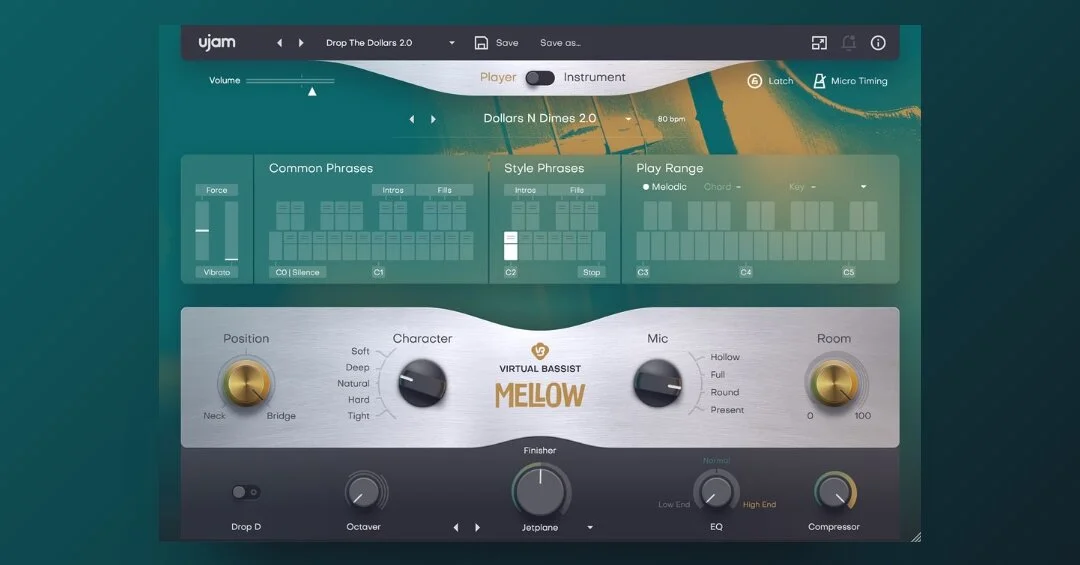The height and width of the screenshot is (565, 1080).
Task: Click the highlighted C2 key in Style Phrases
Action: point(510,246)
